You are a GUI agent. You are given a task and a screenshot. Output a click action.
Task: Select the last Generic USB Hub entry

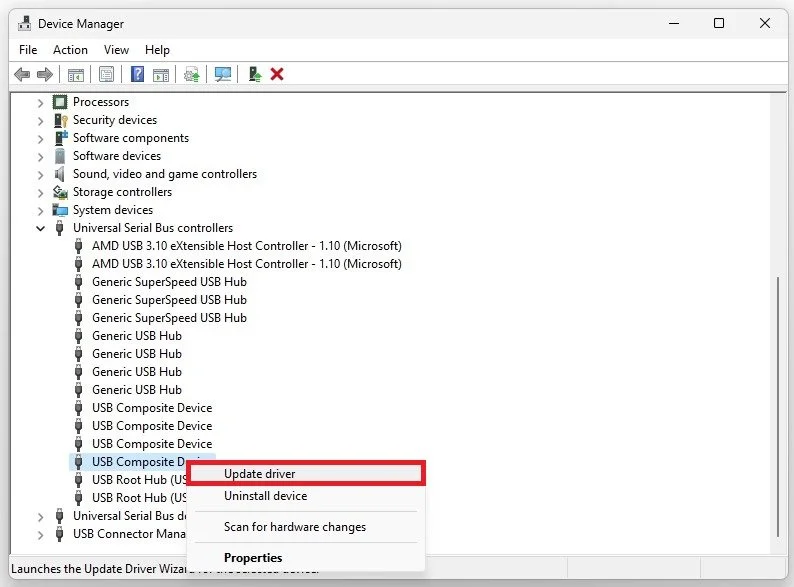137,389
